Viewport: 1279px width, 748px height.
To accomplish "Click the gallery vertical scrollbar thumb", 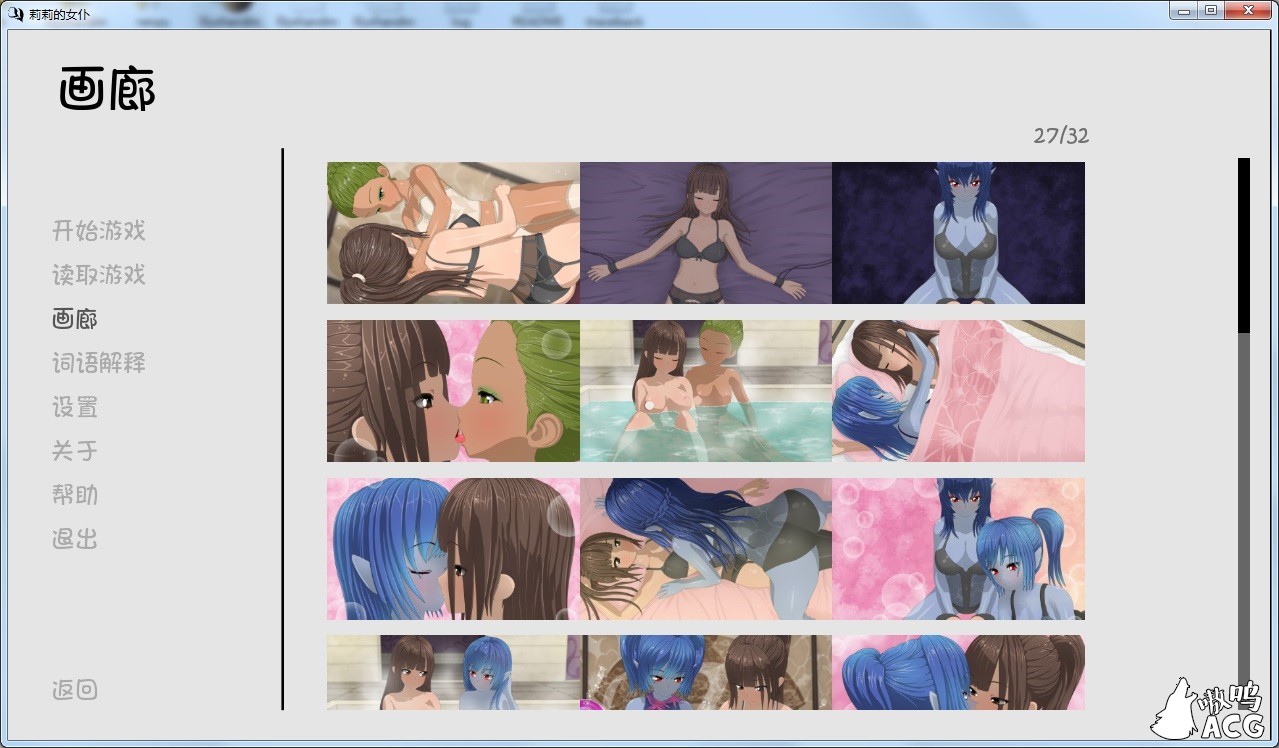I will pos(1244,246).
